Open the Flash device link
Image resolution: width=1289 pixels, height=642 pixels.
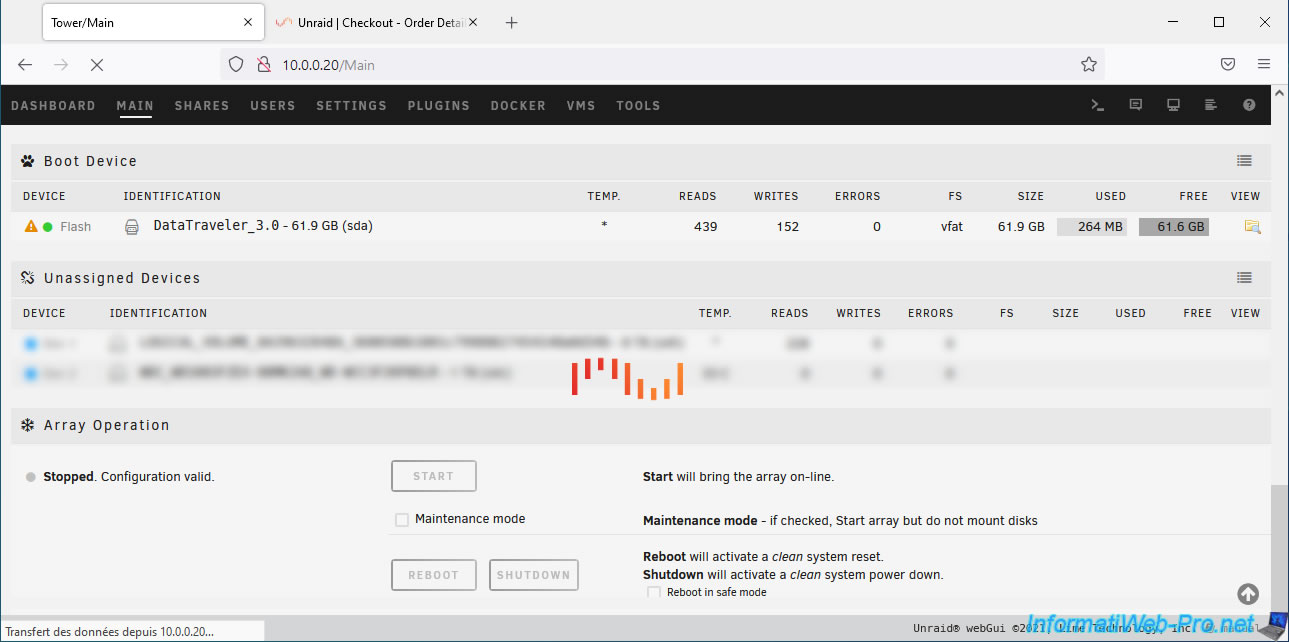75,227
